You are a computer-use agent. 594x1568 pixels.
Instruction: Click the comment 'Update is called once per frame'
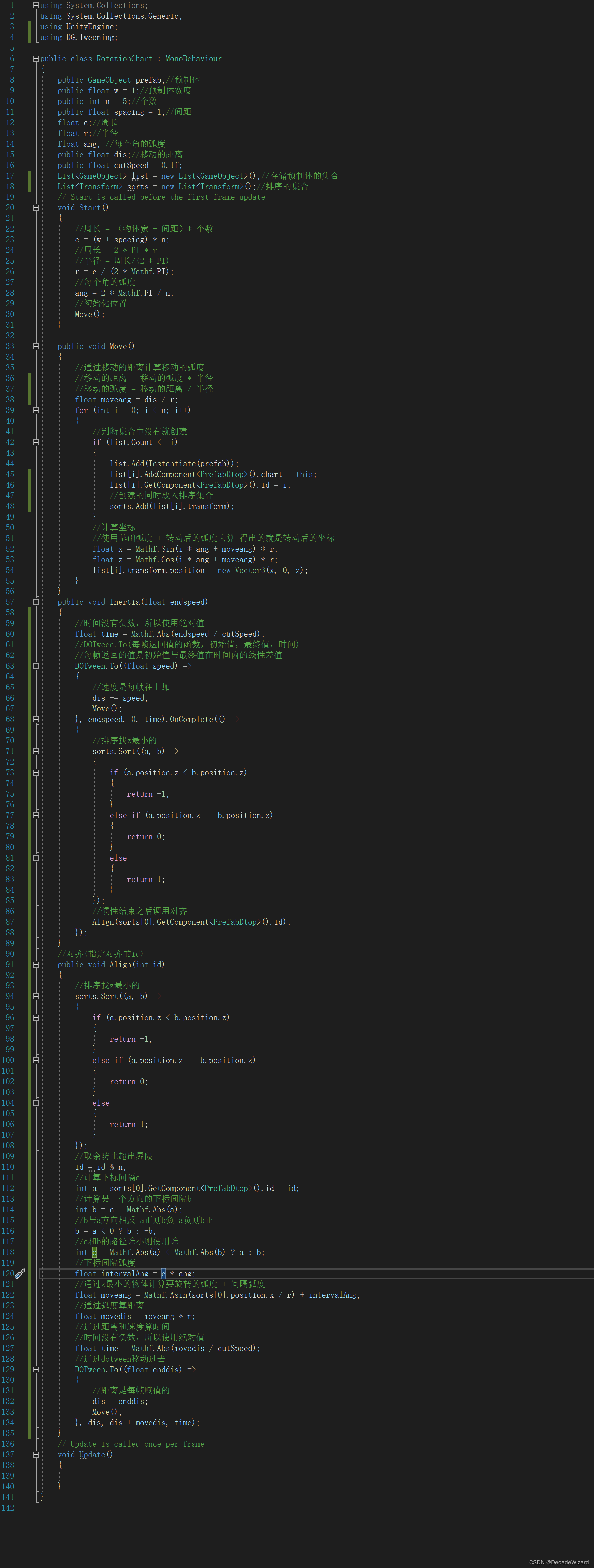(131, 1444)
